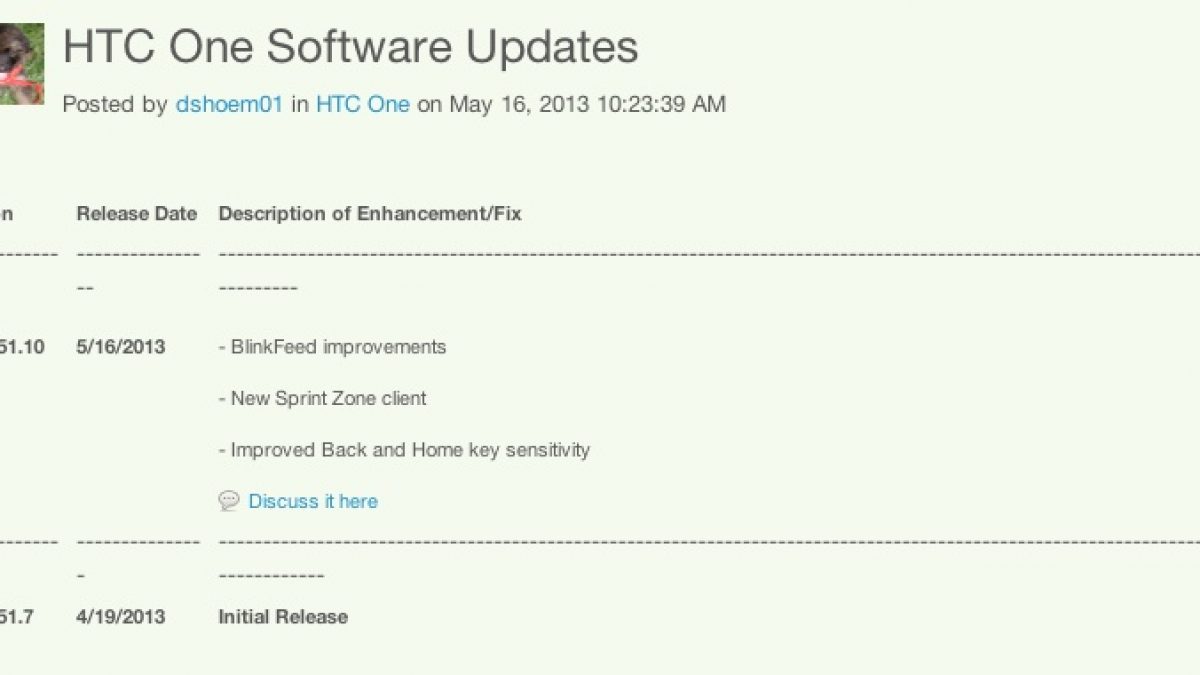Viewport: 1200px width, 675px height.
Task: Click the Posted by label text
Action: coord(115,104)
